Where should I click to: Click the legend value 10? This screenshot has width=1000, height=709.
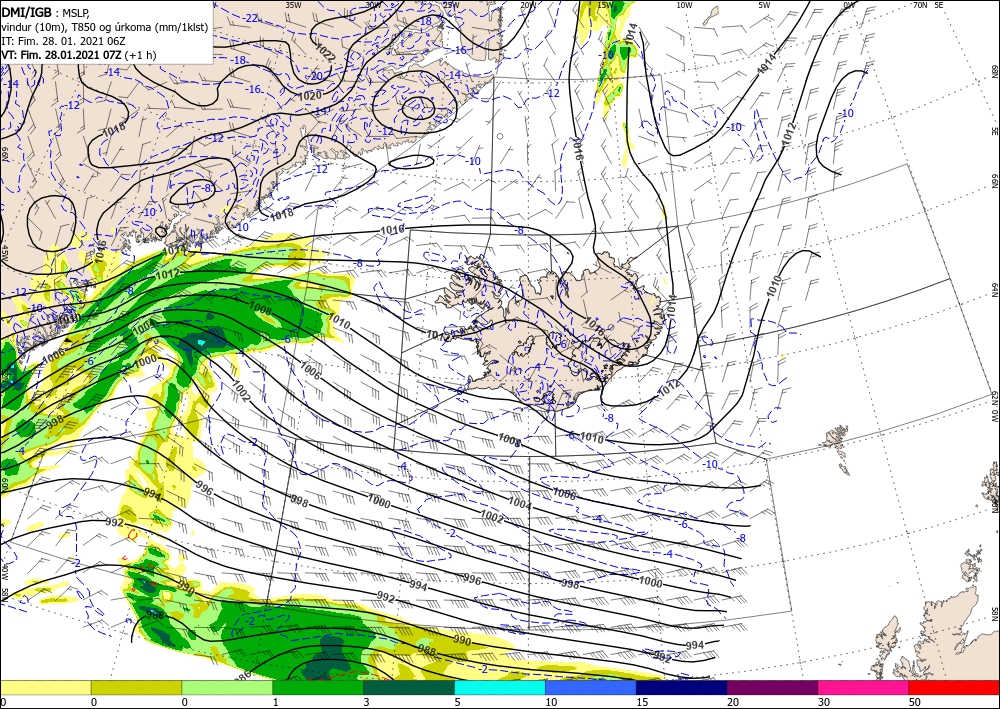(x=551, y=702)
